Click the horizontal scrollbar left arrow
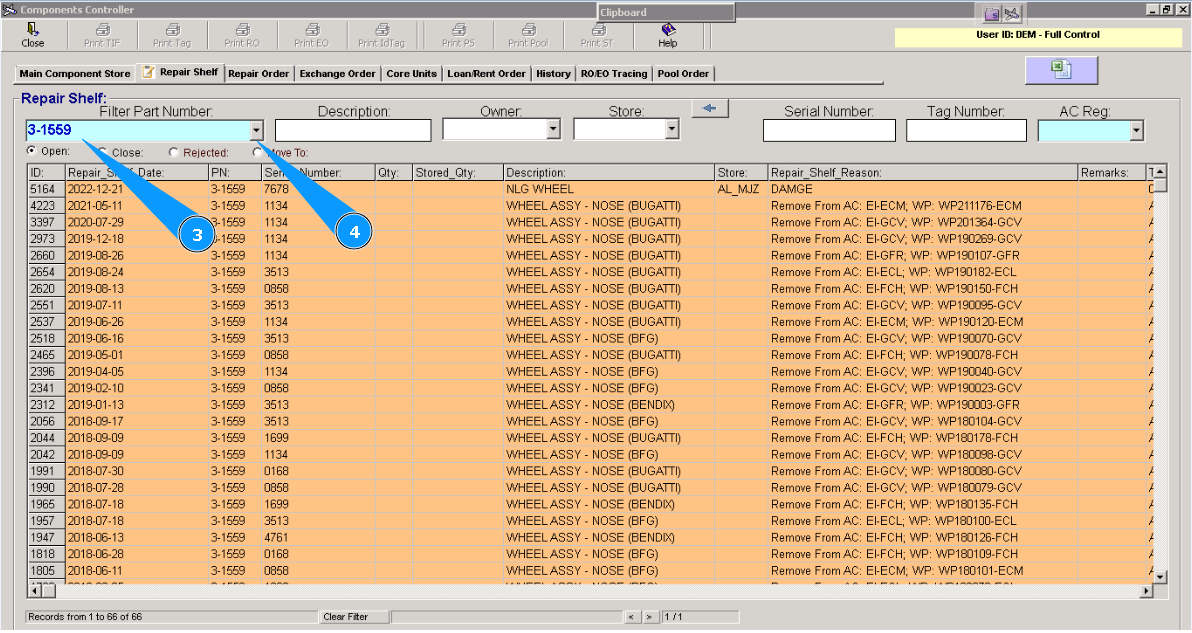This screenshot has width=1192, height=633. (34, 590)
